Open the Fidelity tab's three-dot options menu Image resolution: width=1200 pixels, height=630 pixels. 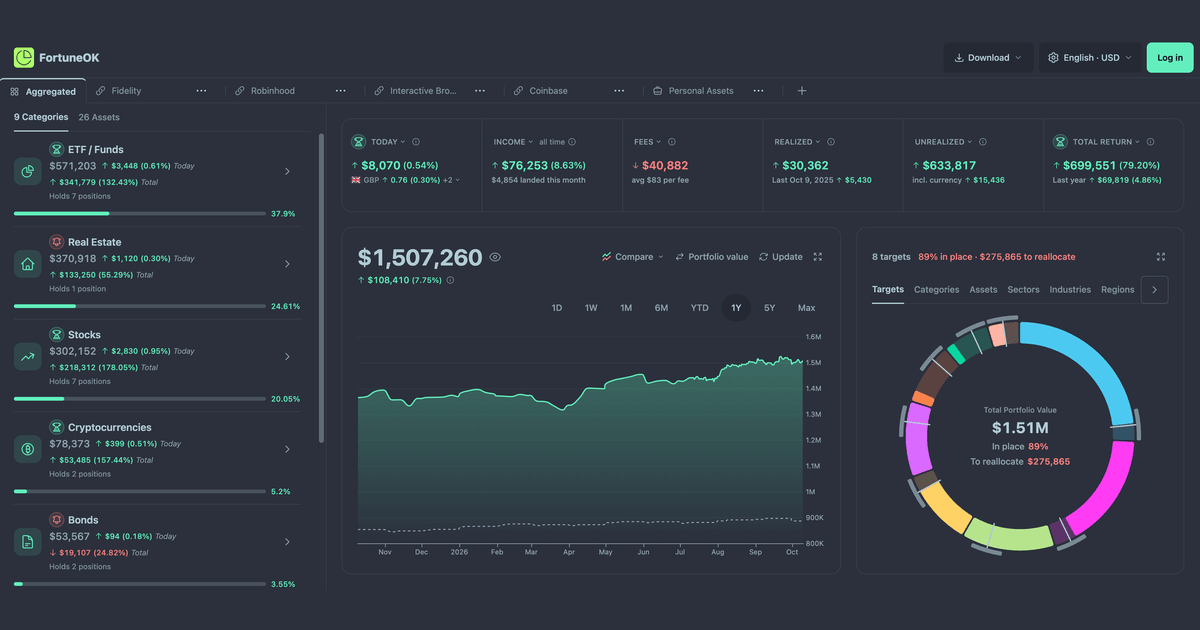point(201,91)
